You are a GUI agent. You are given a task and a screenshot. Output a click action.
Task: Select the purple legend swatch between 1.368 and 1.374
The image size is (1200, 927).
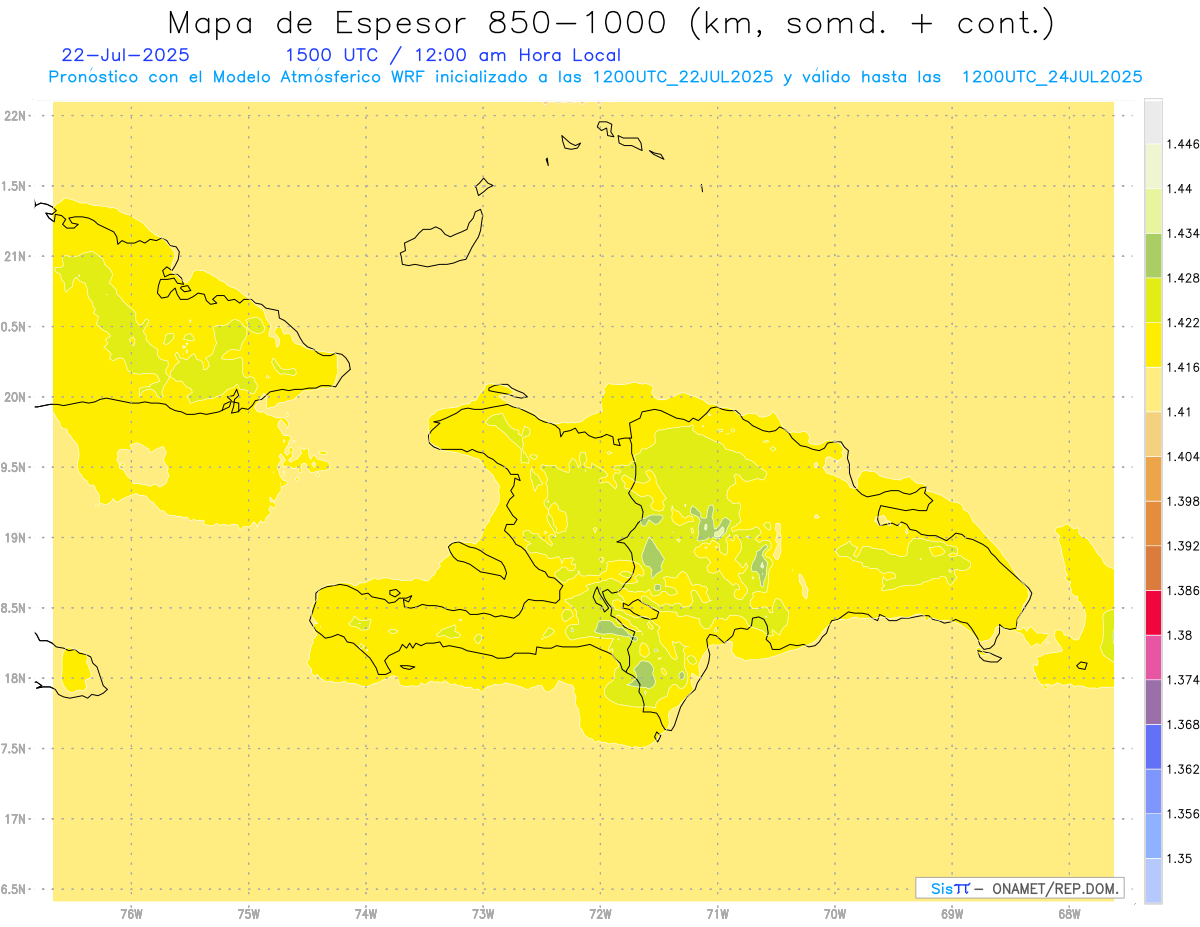click(1153, 702)
